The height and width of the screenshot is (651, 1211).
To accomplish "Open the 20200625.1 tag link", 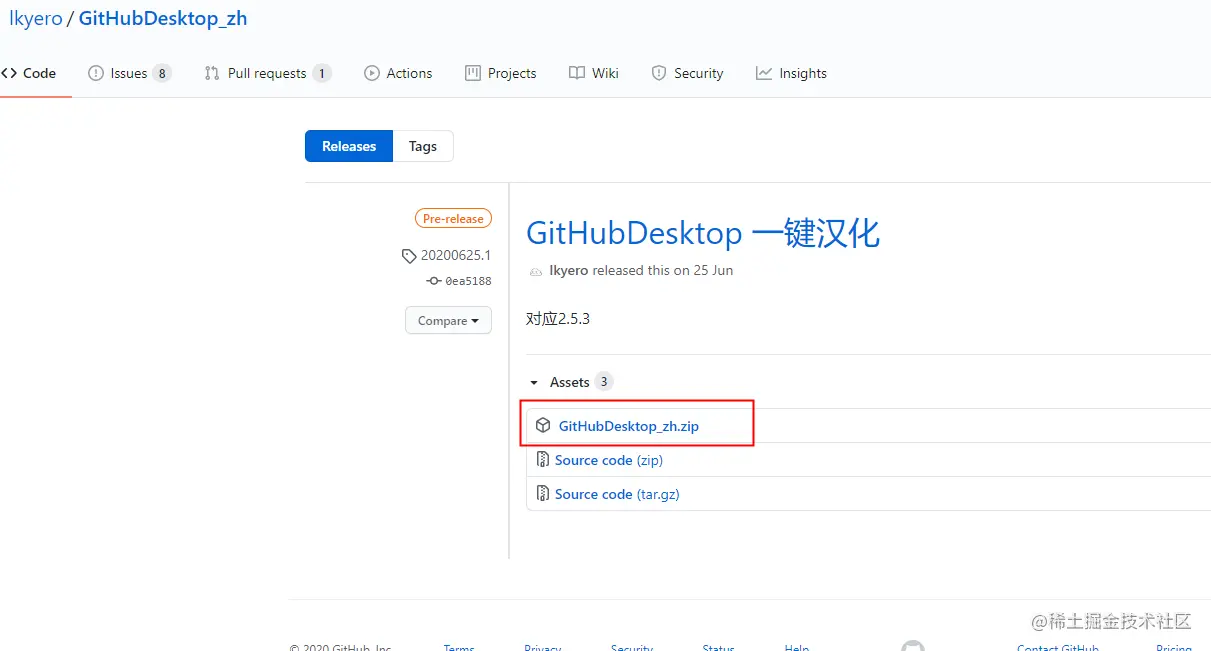I will tap(456, 256).
